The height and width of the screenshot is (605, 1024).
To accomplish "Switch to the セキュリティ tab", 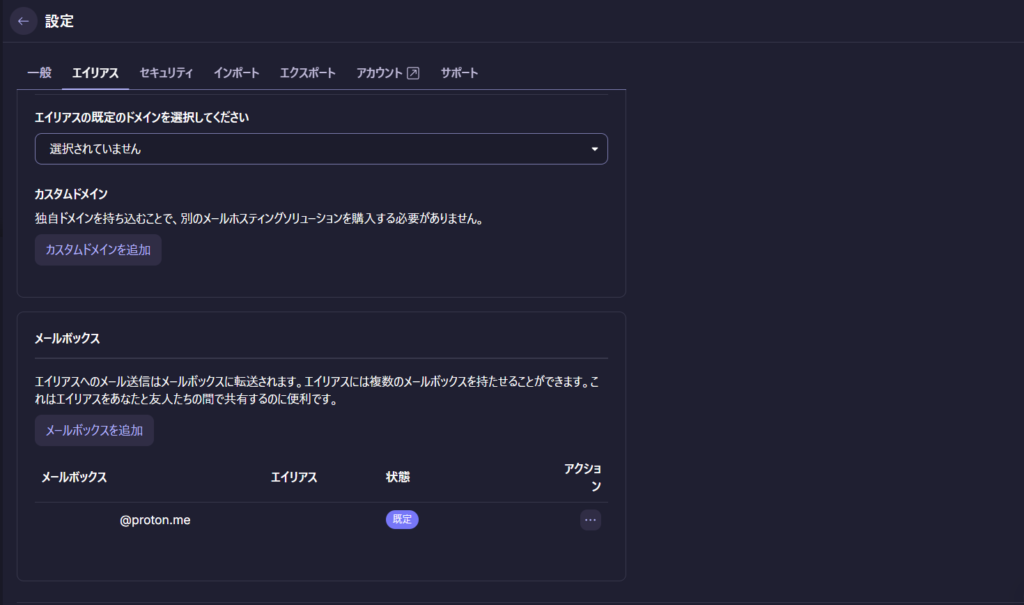I will pos(166,73).
